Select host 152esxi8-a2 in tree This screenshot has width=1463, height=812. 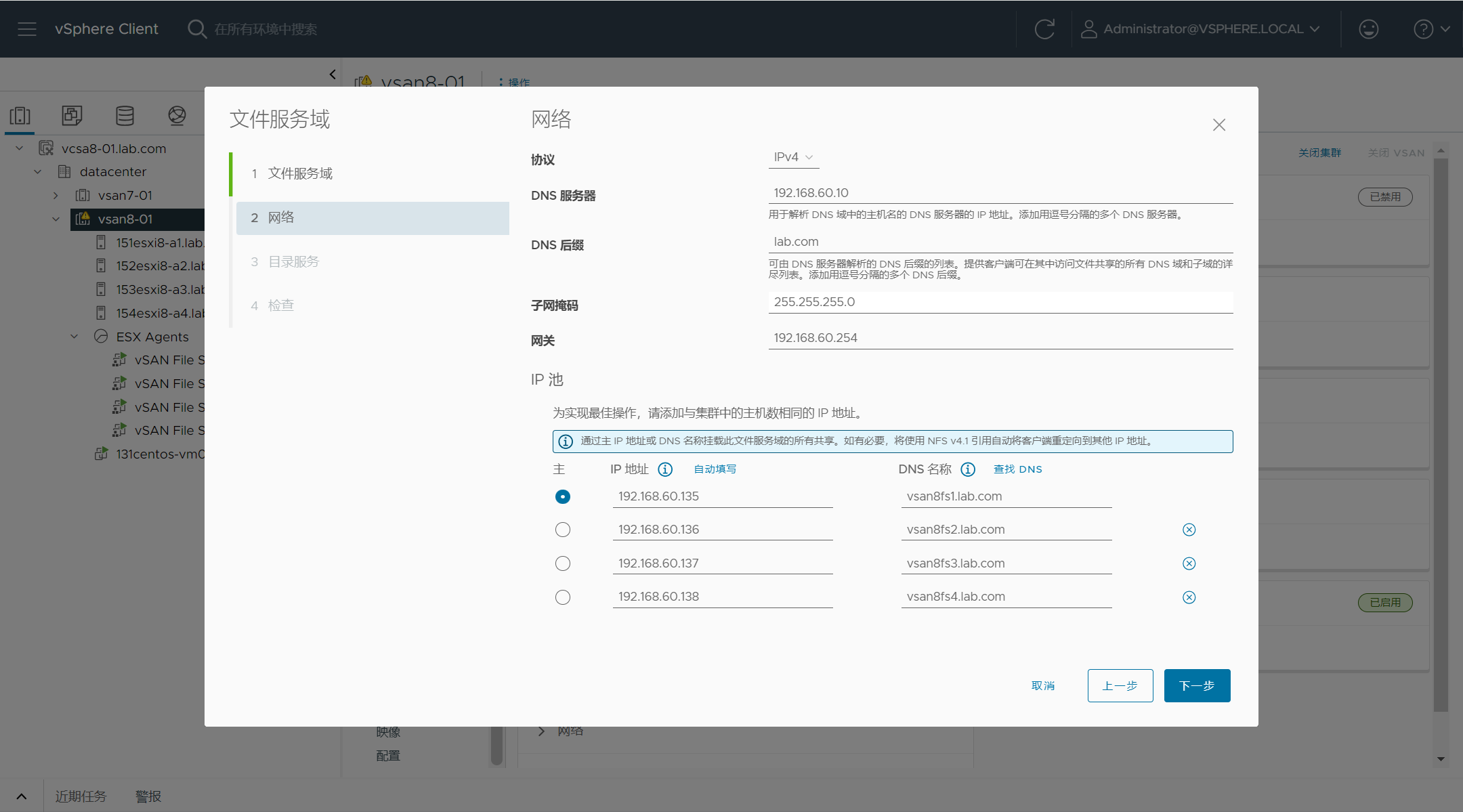159,266
